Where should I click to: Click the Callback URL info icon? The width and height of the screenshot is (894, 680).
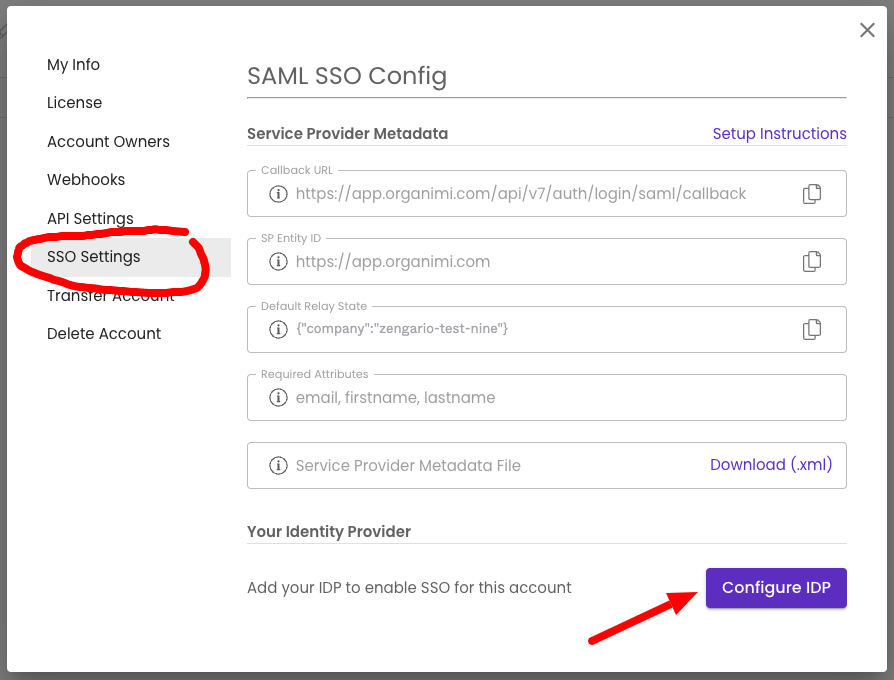[x=278, y=194]
